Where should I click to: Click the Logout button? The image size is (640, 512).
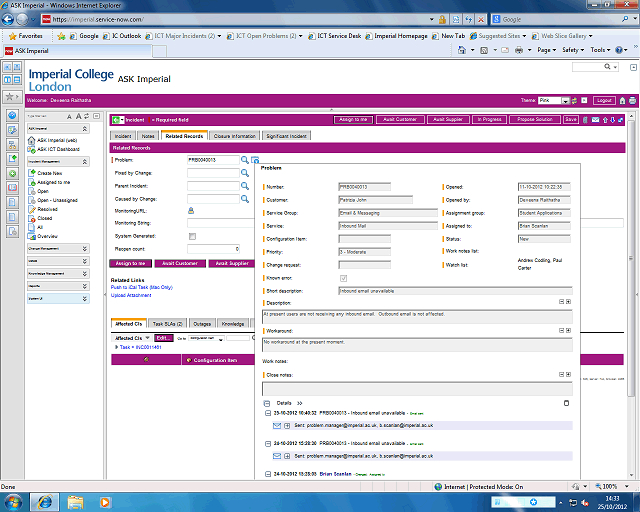(x=603, y=100)
